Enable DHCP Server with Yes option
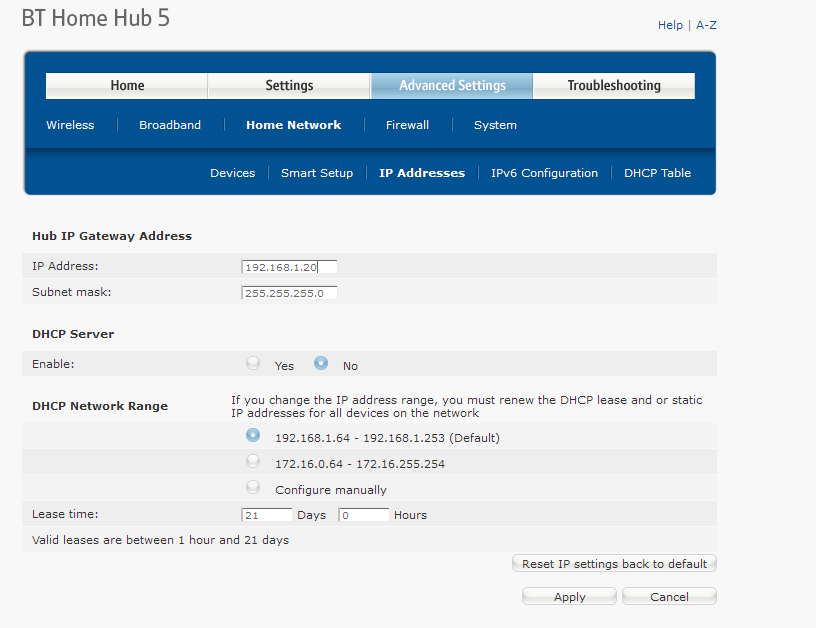The image size is (816, 628). (253, 364)
